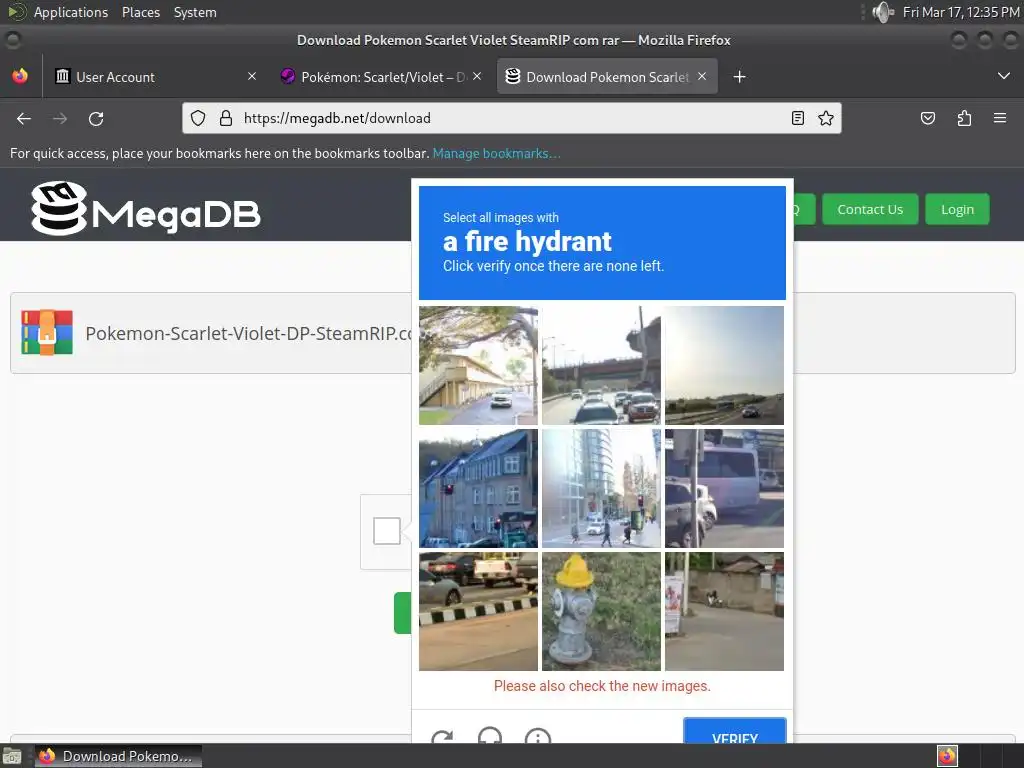Click the captcha help info icon

point(538,736)
